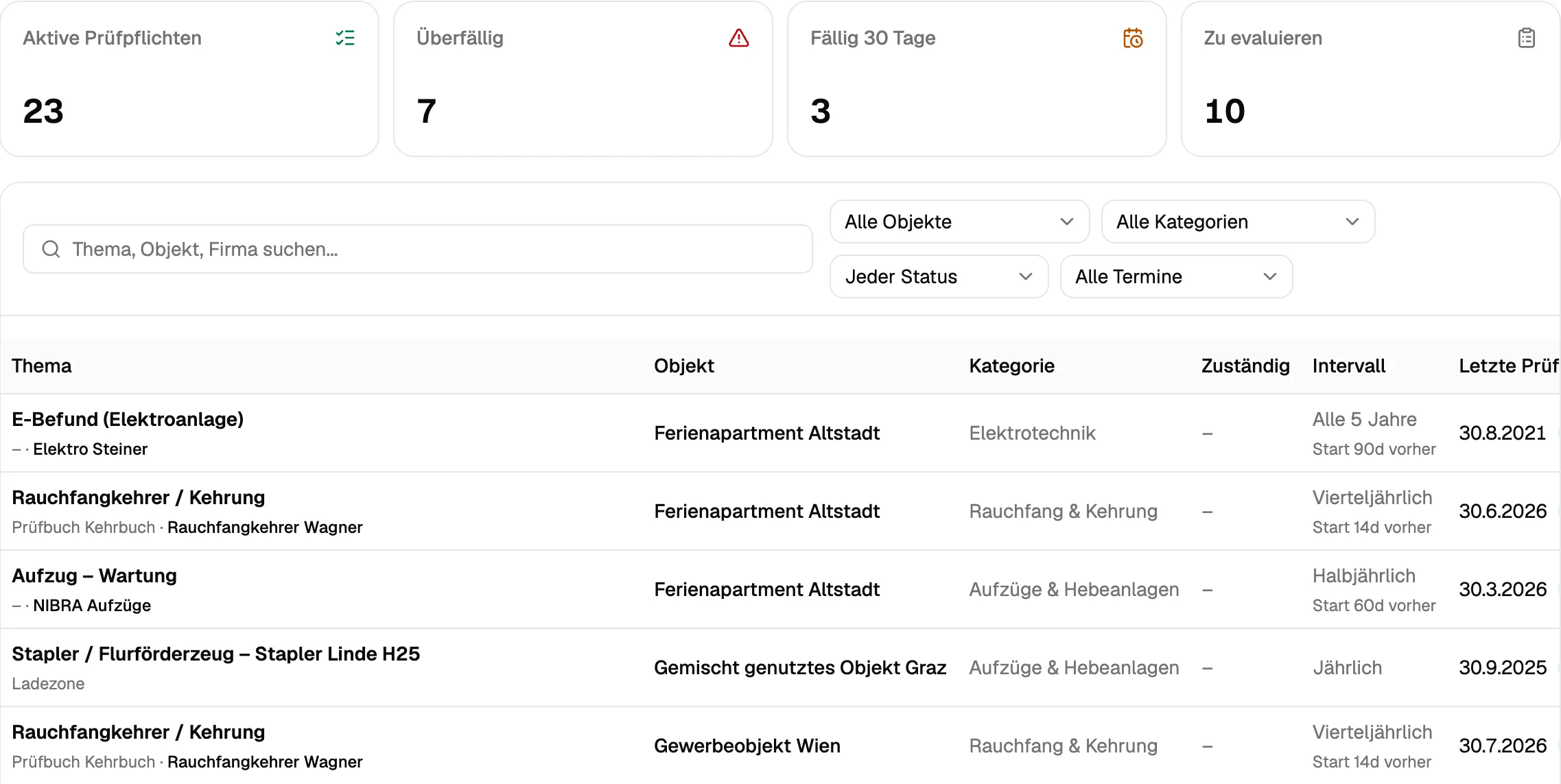Click the Kategorie column header
The image size is (1561, 784).
(1011, 366)
